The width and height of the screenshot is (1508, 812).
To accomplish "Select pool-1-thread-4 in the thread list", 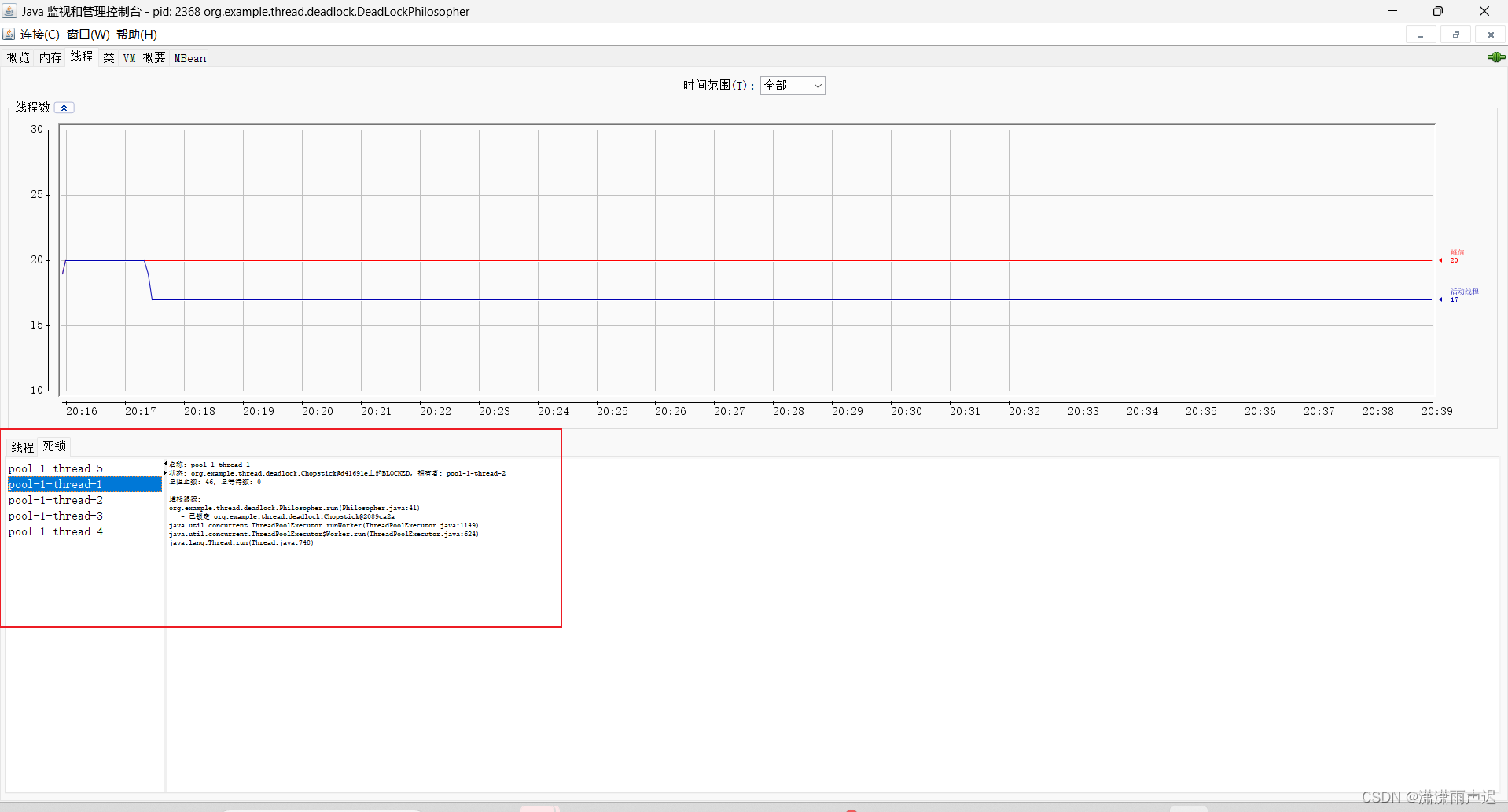I will click(x=84, y=532).
